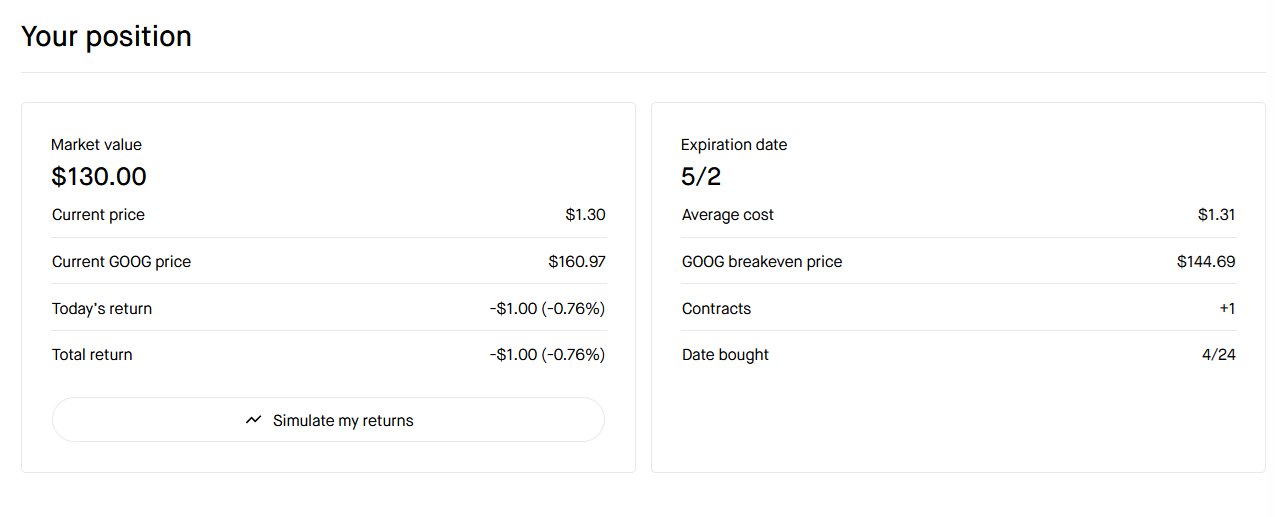
Task: Select the Average cost row label
Action: 728,215
